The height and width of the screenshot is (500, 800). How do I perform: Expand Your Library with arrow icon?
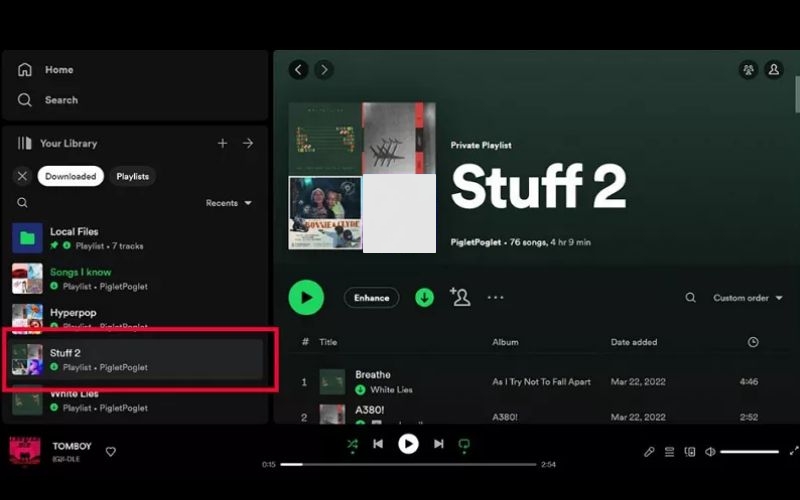tap(248, 143)
